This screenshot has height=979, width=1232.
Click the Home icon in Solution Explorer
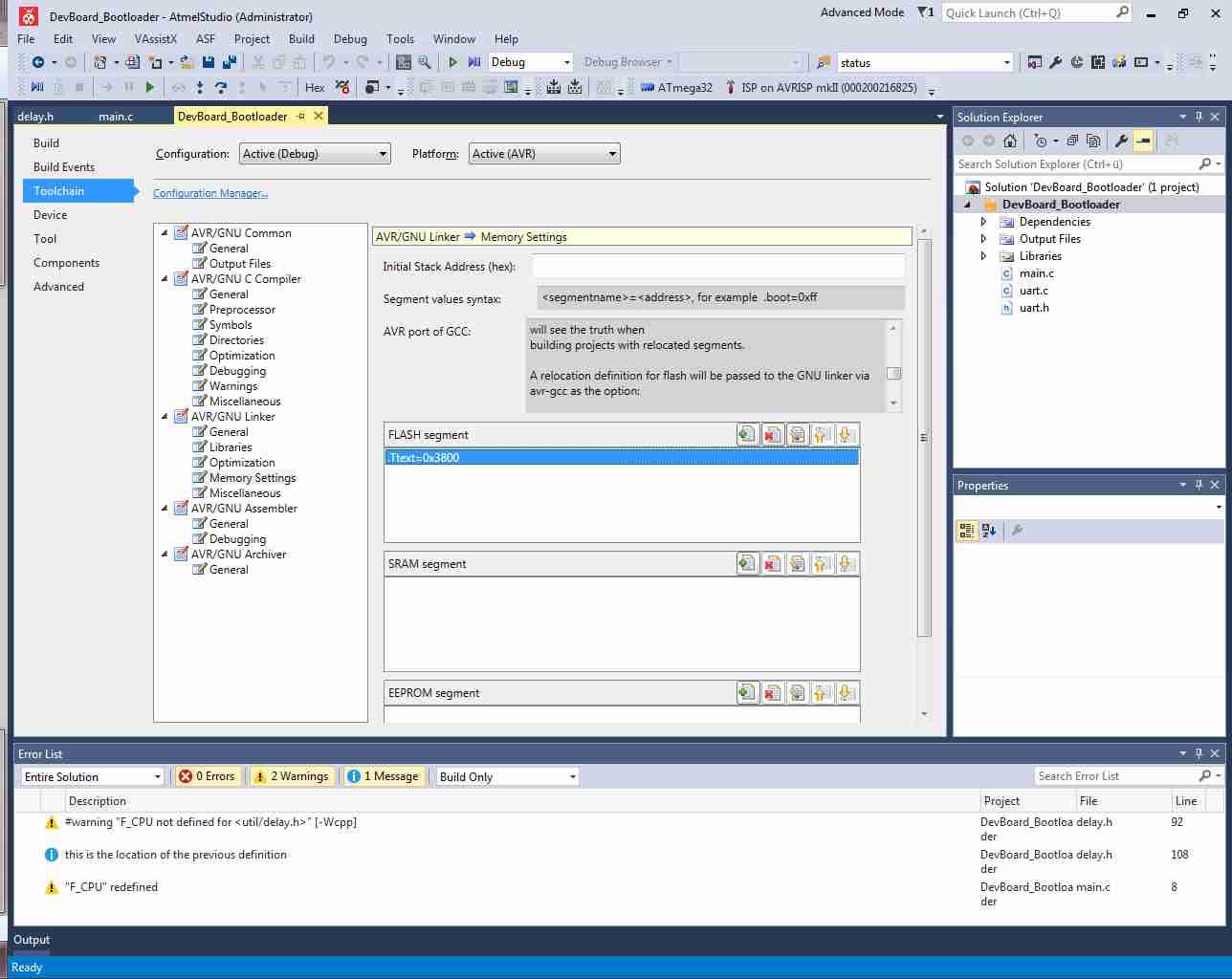tap(1010, 141)
